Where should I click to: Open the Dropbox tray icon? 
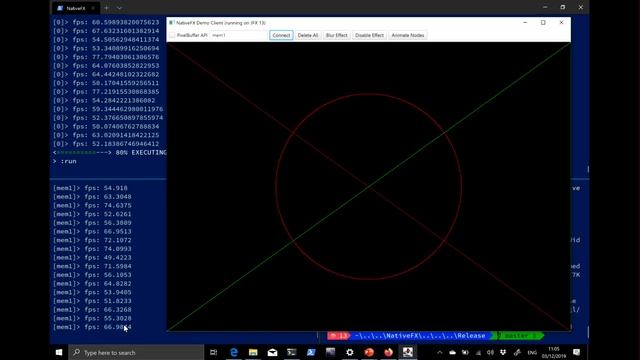[503, 352]
